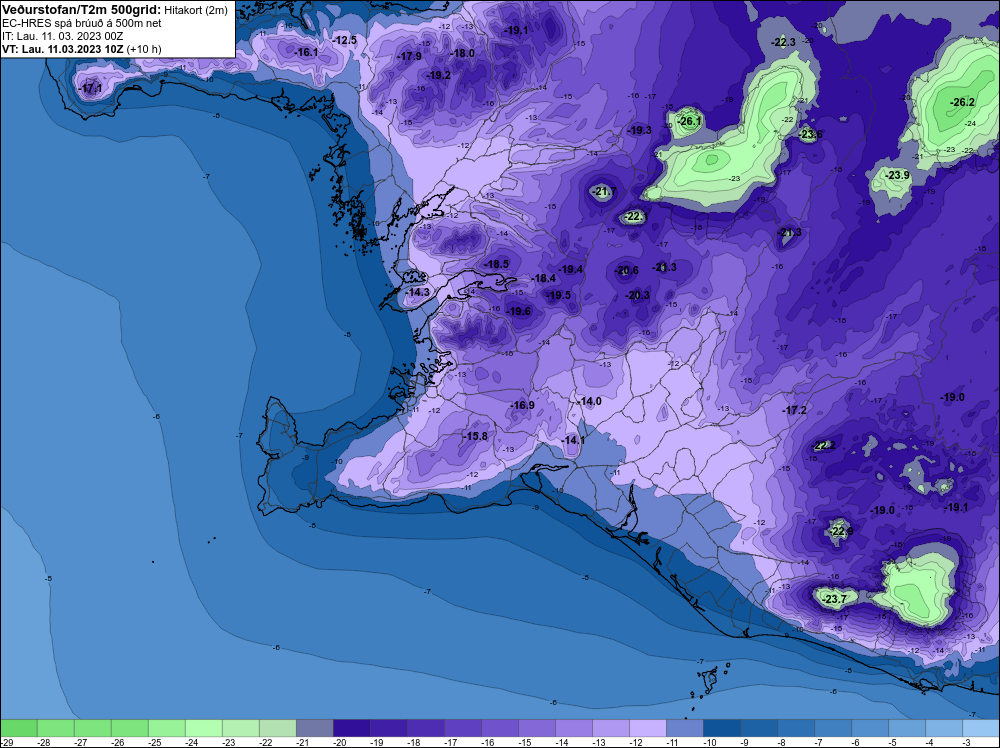This screenshot has height=748, width=1000.
Task: Click the -24 legend color swatch
Action: point(203,728)
